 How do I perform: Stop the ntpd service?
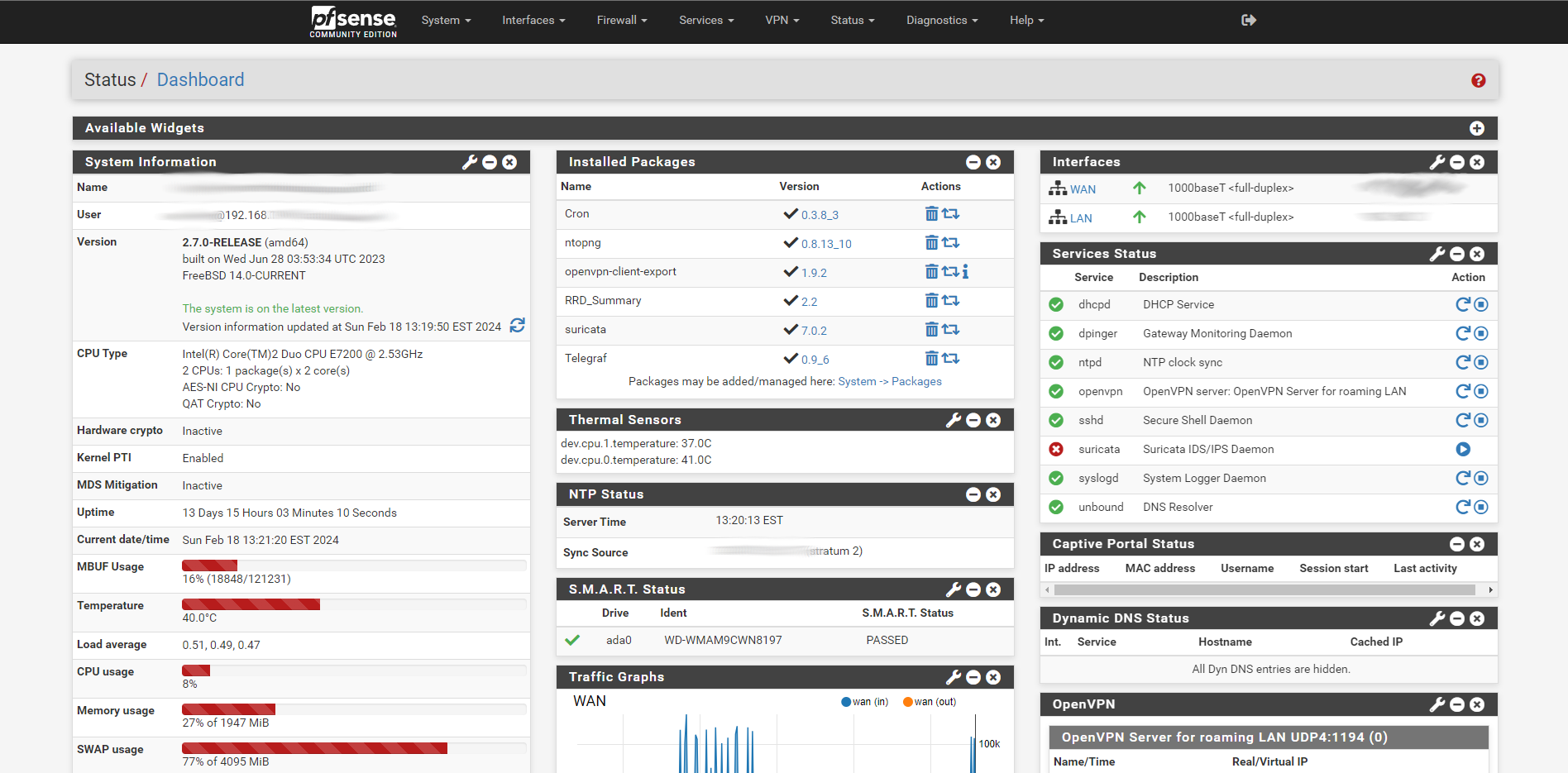[1481, 362]
